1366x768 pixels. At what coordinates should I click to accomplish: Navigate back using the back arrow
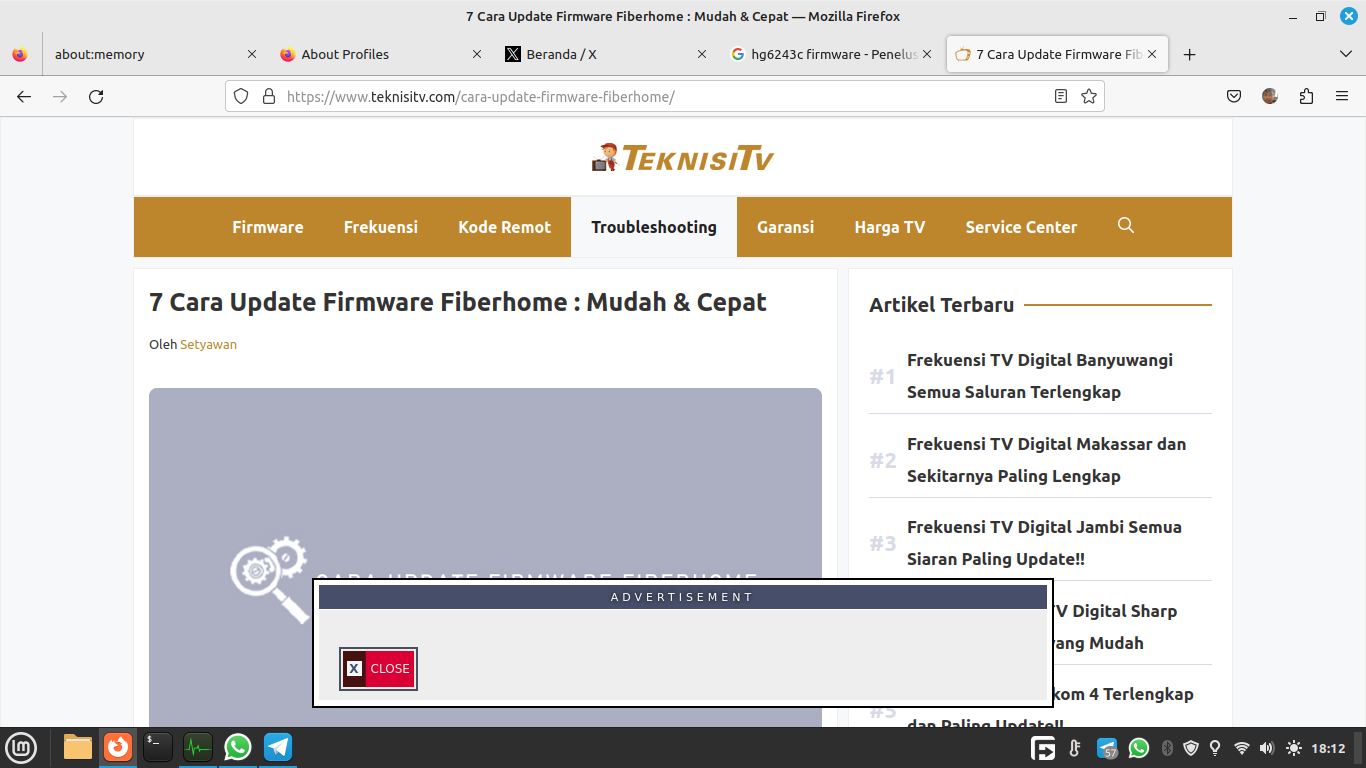pos(24,96)
